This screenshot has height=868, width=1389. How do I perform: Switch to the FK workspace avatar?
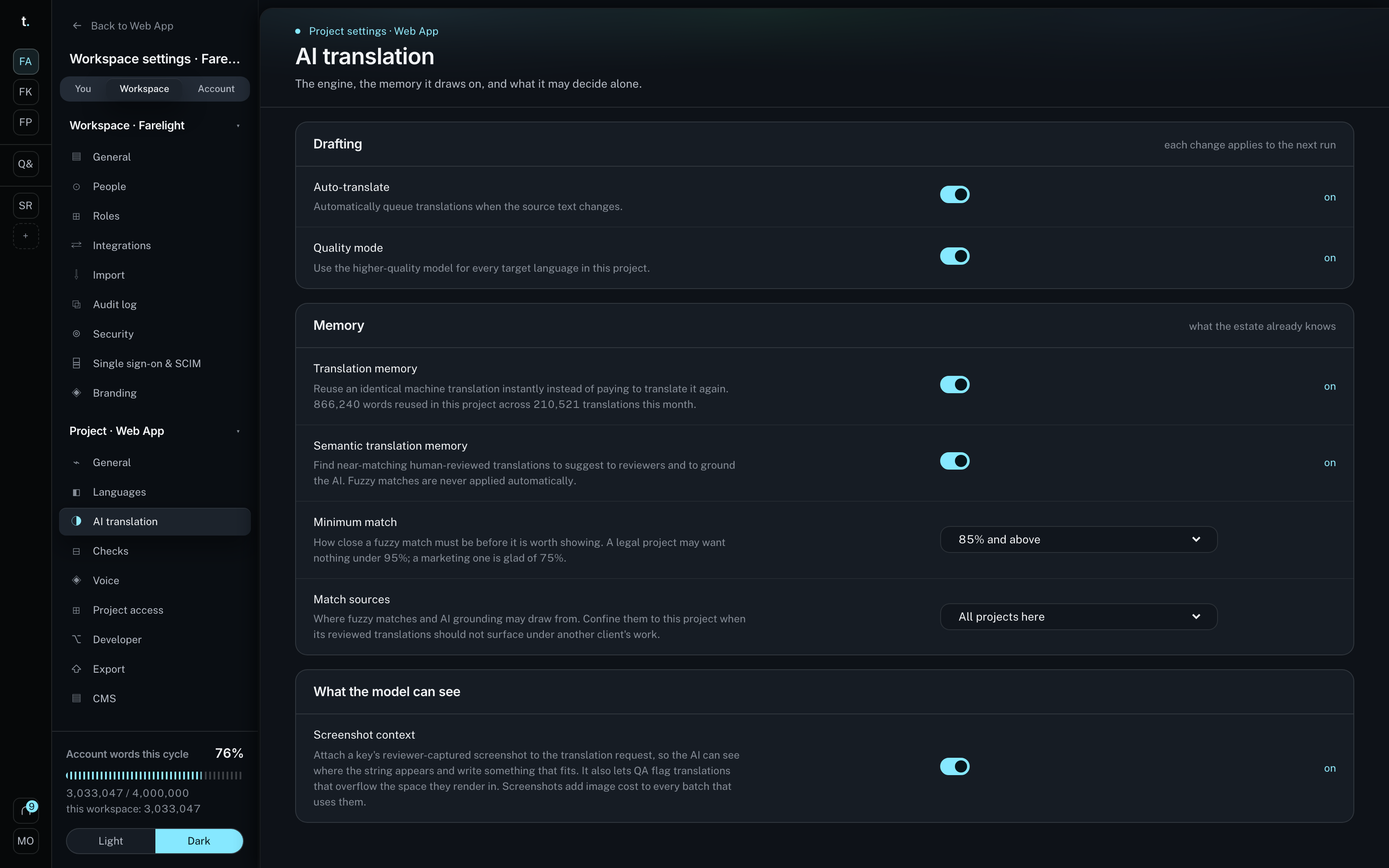pos(26,92)
